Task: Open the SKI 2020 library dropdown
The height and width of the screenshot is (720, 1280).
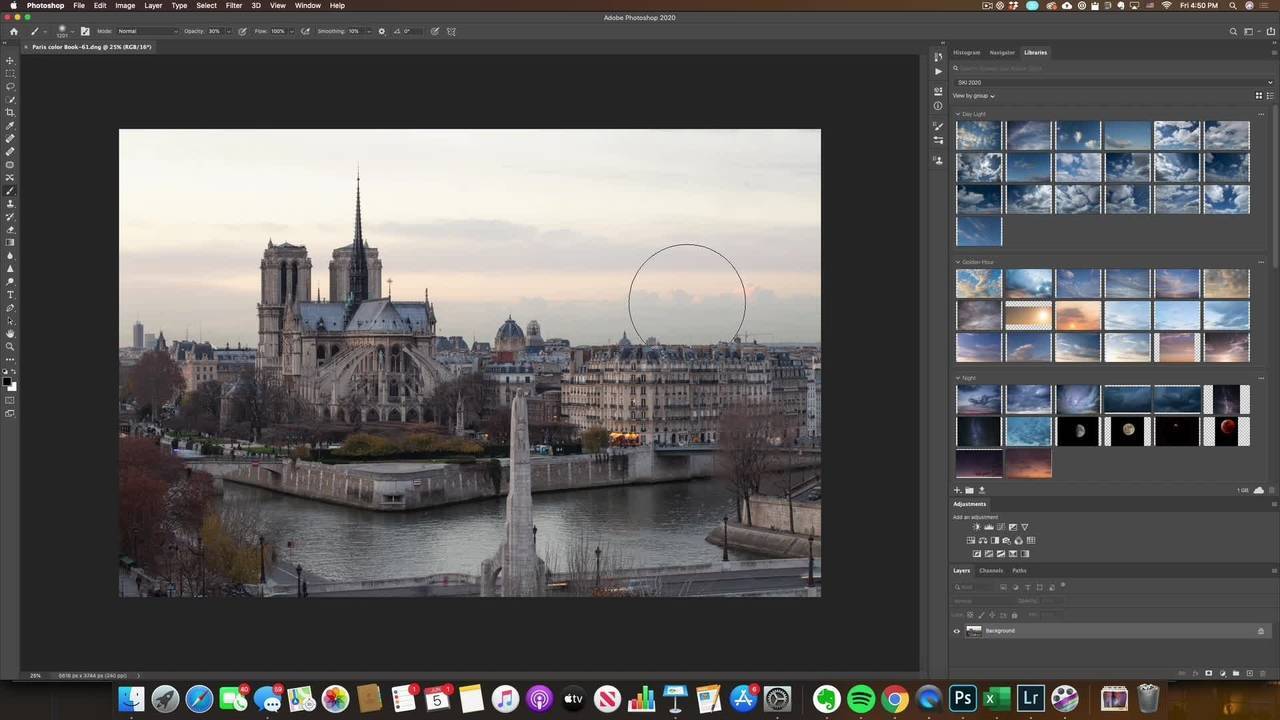Action: [x=1114, y=82]
